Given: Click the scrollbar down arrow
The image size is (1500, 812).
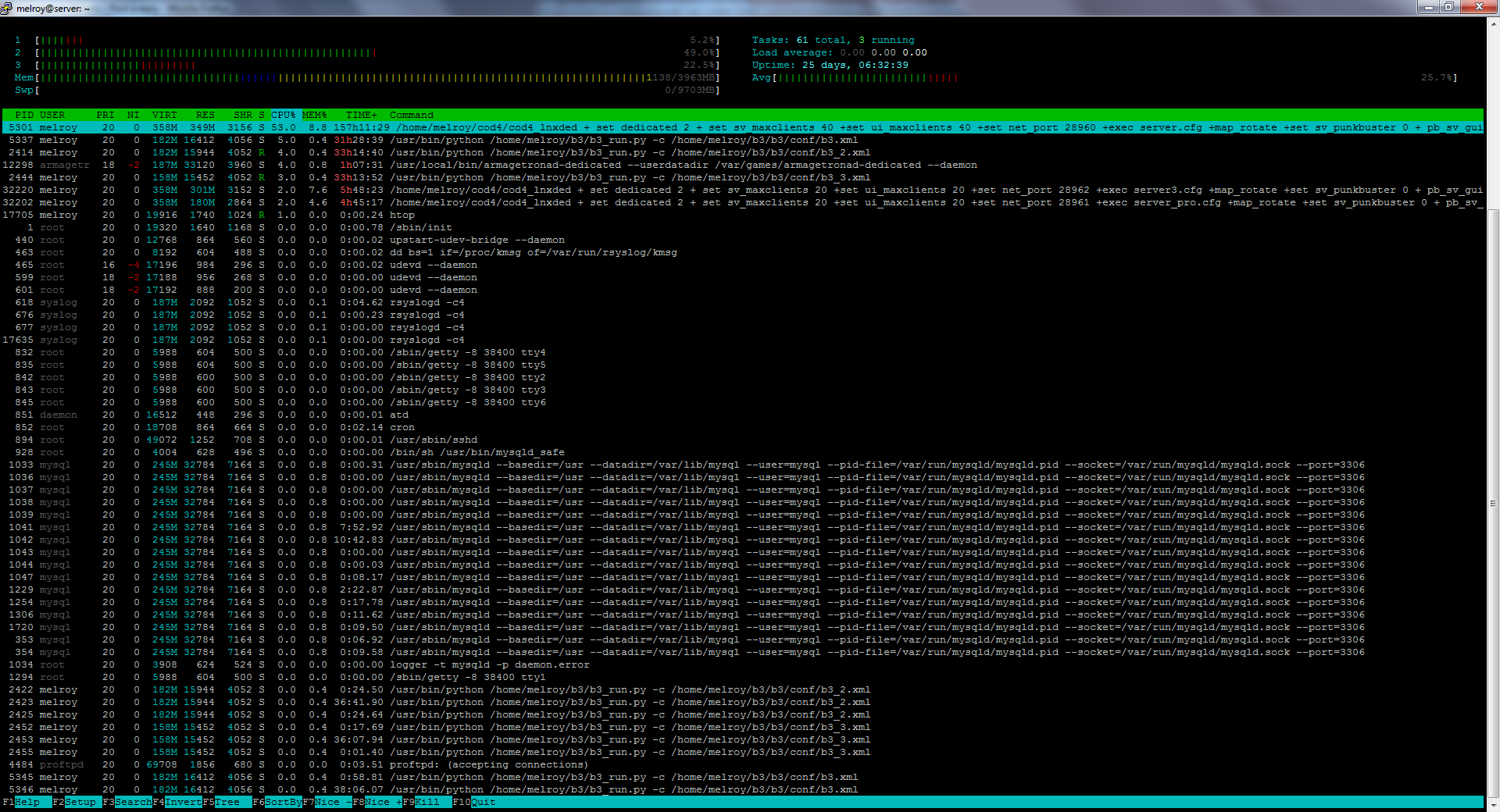Looking at the screenshot, I should (1493, 805).
